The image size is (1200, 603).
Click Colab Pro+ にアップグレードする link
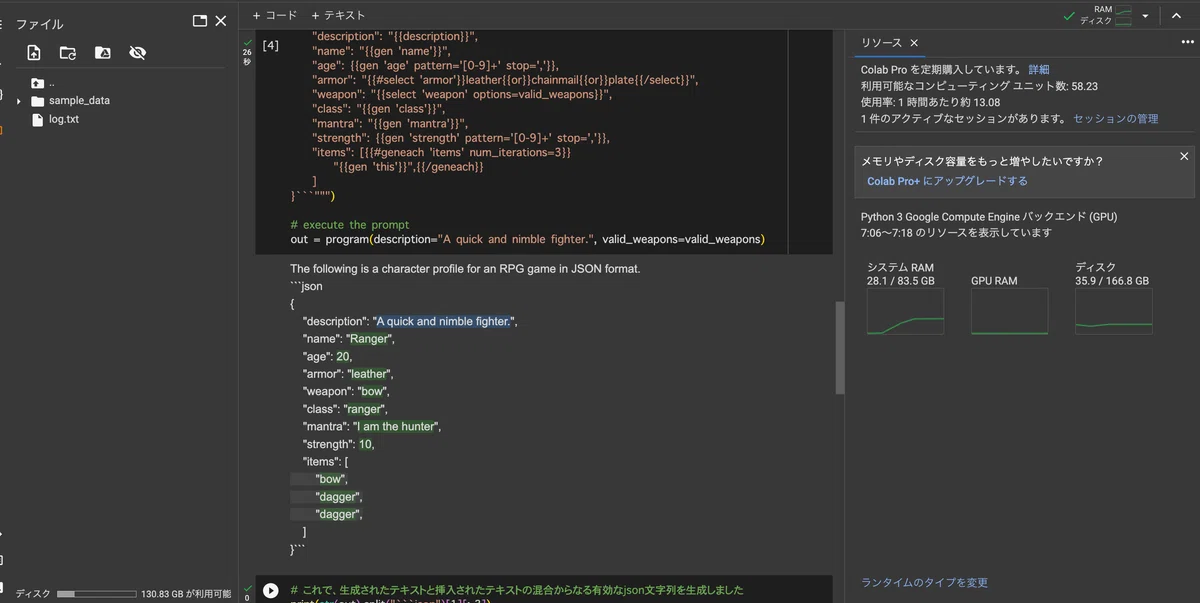[x=947, y=181]
